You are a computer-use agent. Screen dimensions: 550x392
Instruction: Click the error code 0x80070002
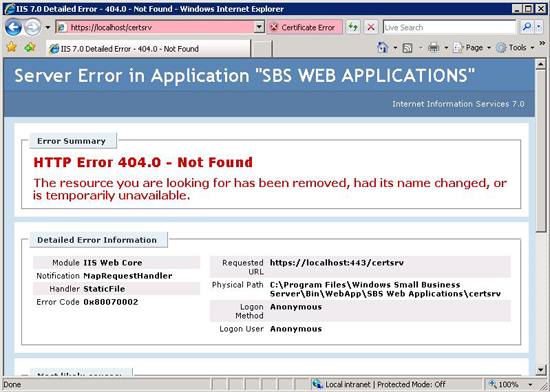pos(111,302)
